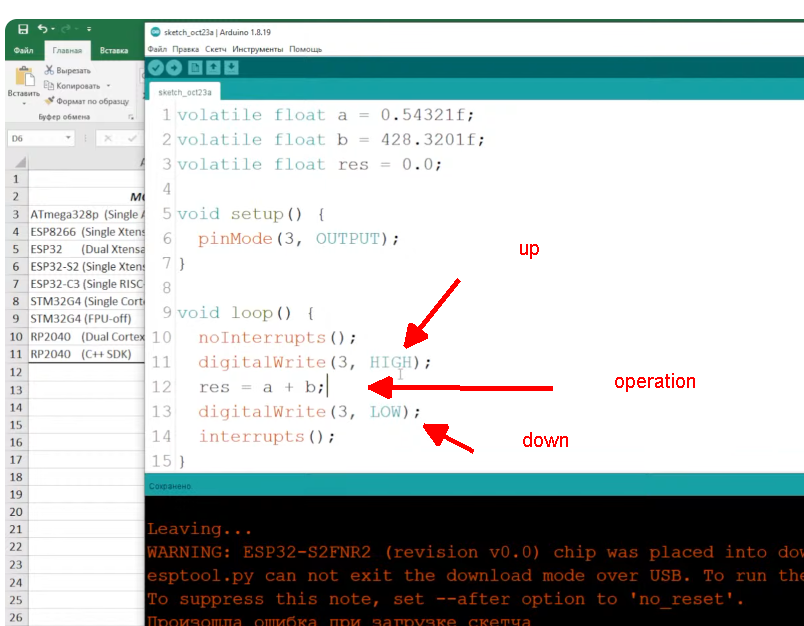The height and width of the screenshot is (626, 804).
Task: Click the Leaving... console line
Action: 199,529
